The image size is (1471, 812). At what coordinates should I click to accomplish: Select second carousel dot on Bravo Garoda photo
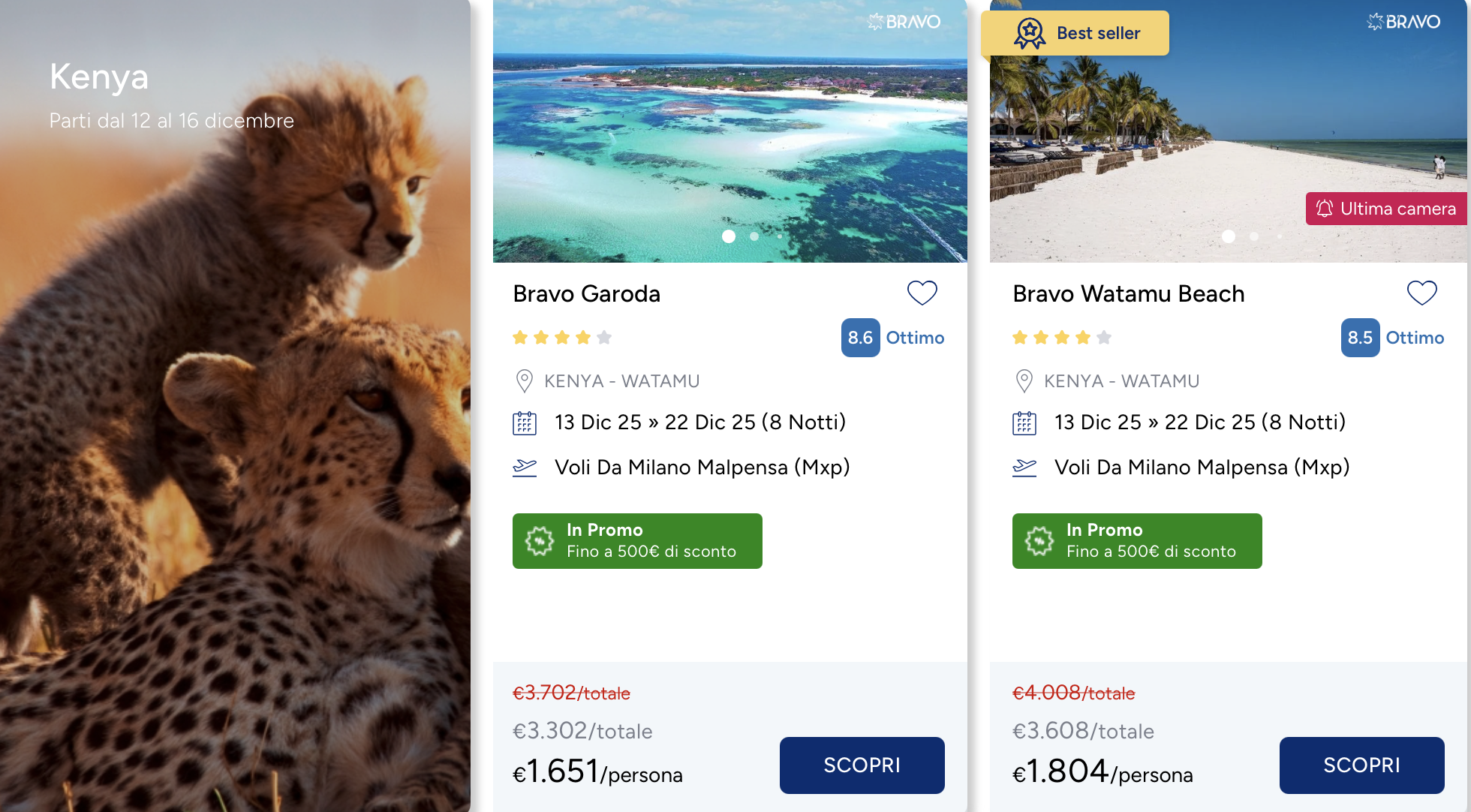point(754,236)
